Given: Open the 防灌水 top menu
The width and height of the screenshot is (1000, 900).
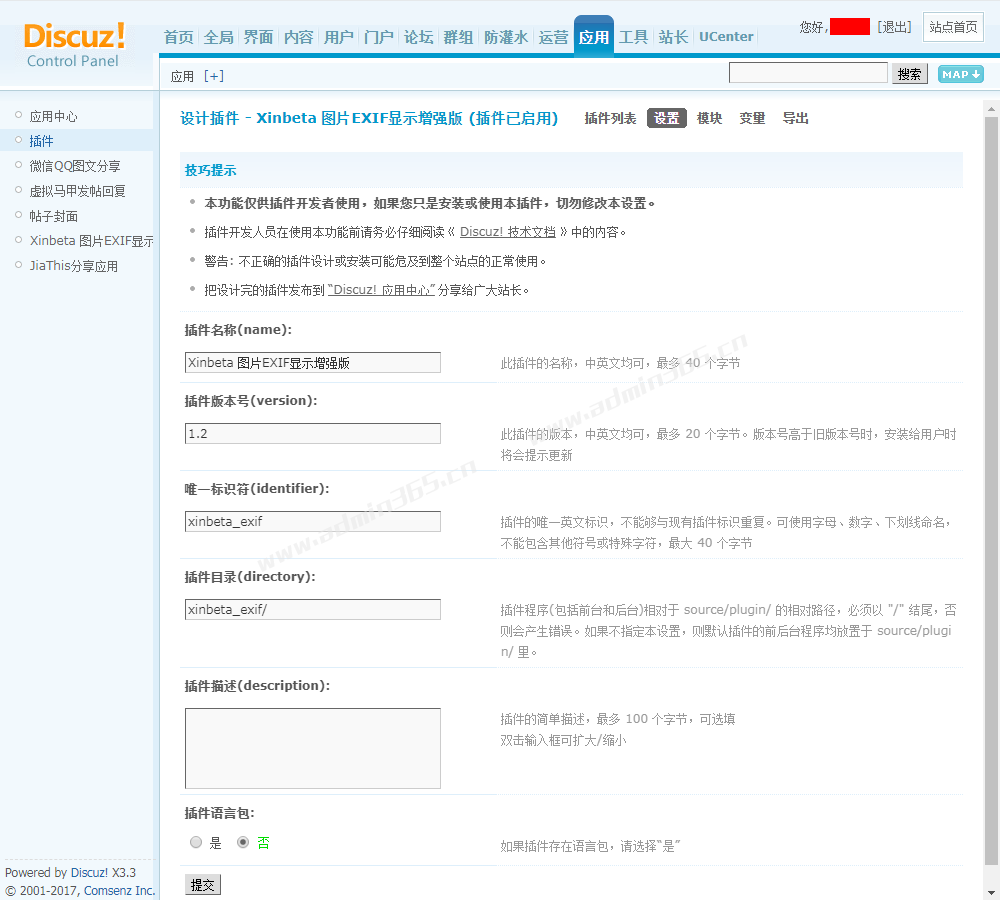Looking at the screenshot, I should point(506,37).
